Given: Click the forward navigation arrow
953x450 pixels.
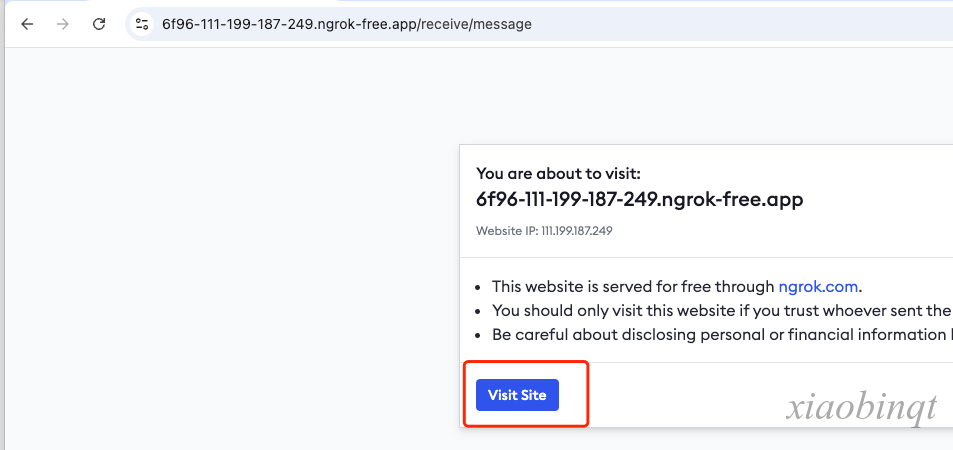Looking at the screenshot, I should tap(63, 24).
